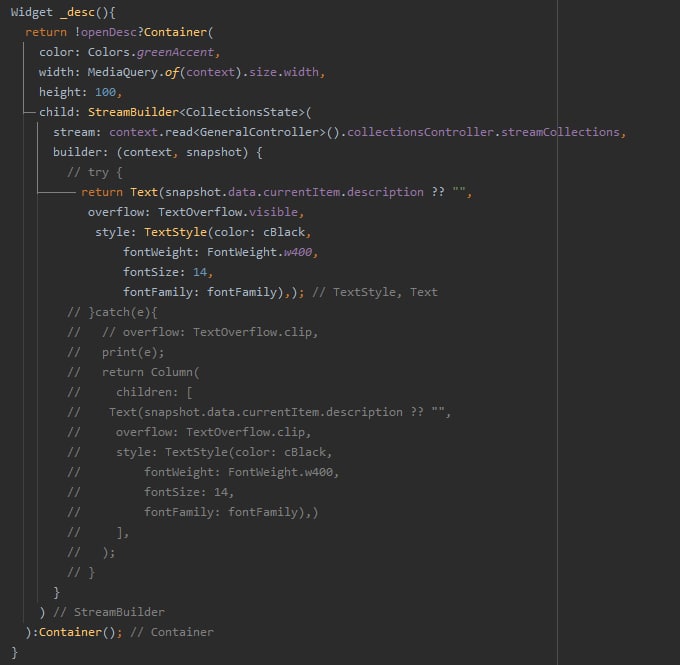Click the "builder:" parameter name
Viewport: 680px width, 665px height.
click(80, 152)
